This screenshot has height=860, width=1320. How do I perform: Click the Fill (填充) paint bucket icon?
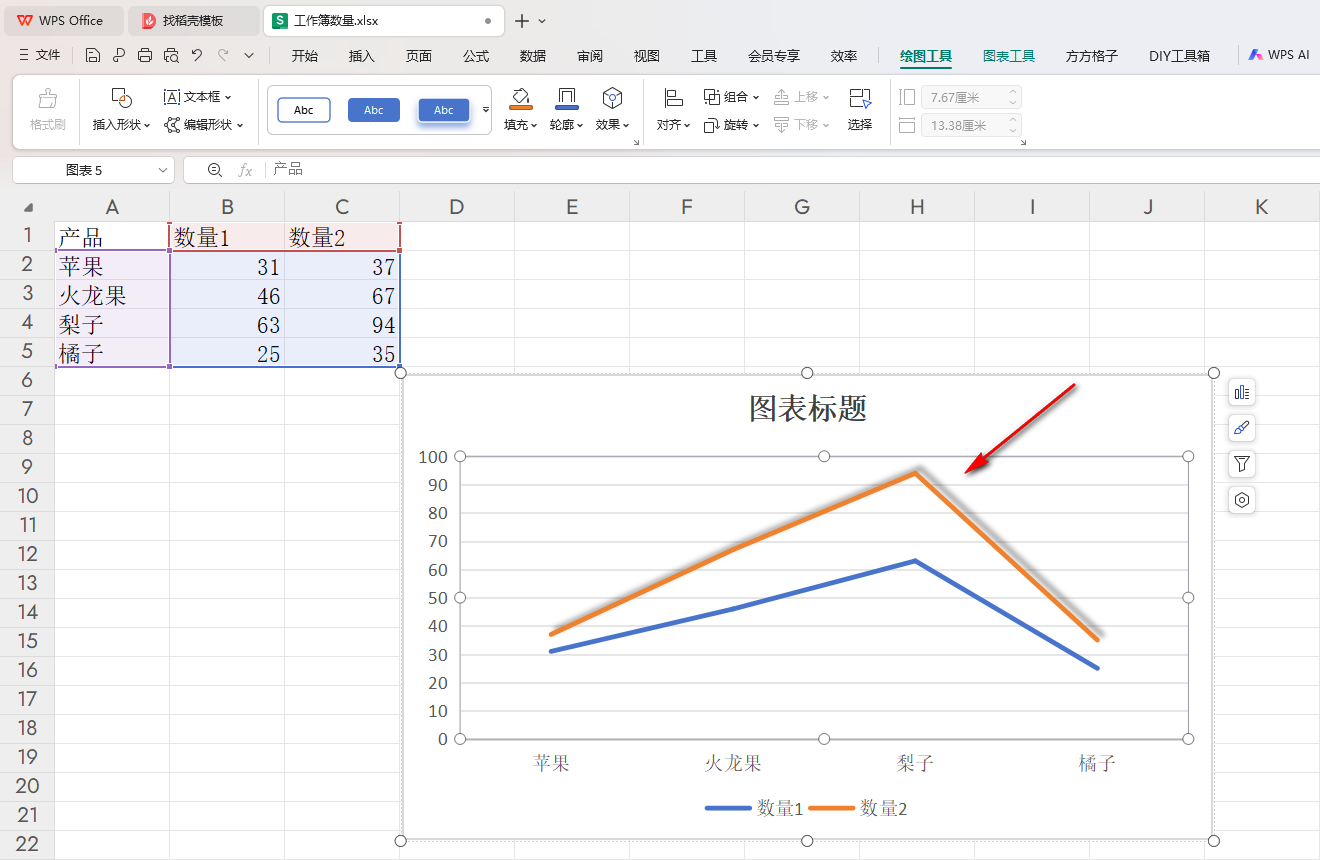[x=520, y=98]
